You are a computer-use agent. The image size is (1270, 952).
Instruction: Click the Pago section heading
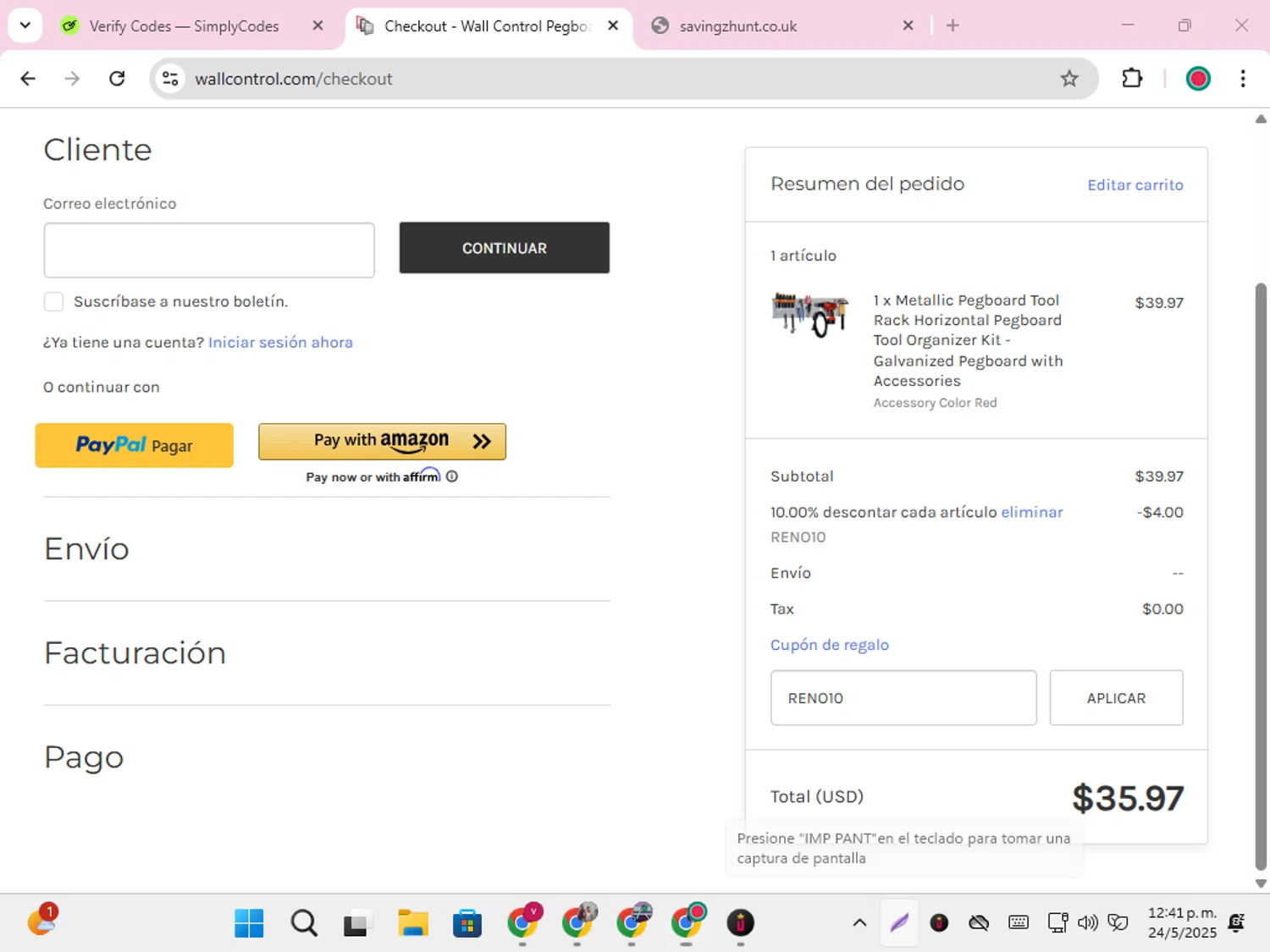(84, 757)
